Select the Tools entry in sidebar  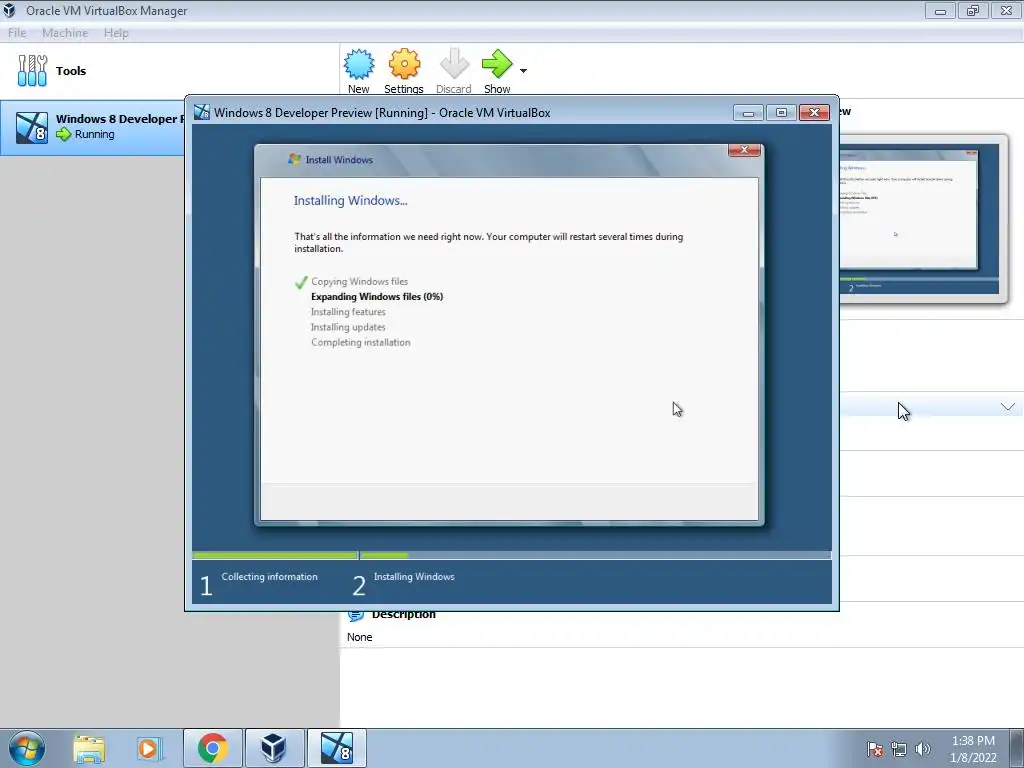tap(170, 71)
